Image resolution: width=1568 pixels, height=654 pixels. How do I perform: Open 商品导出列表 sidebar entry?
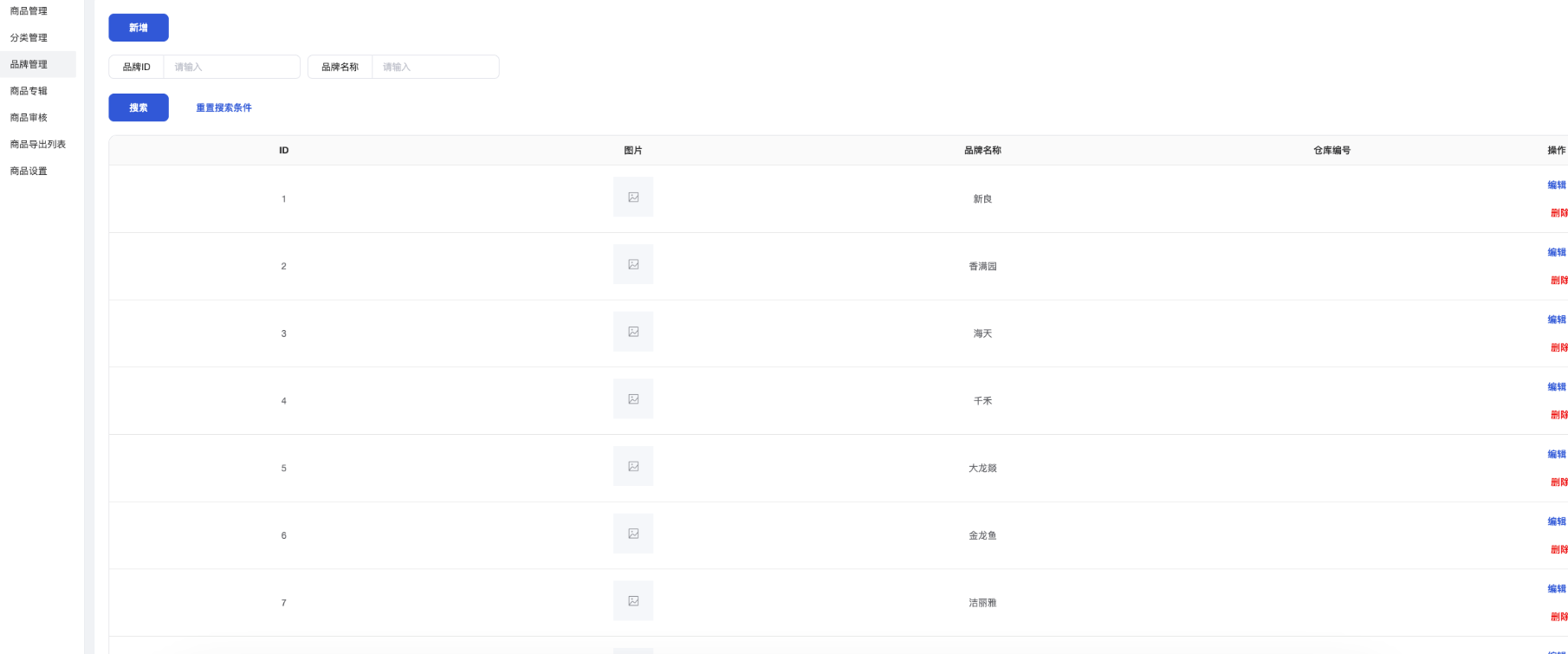37,145
